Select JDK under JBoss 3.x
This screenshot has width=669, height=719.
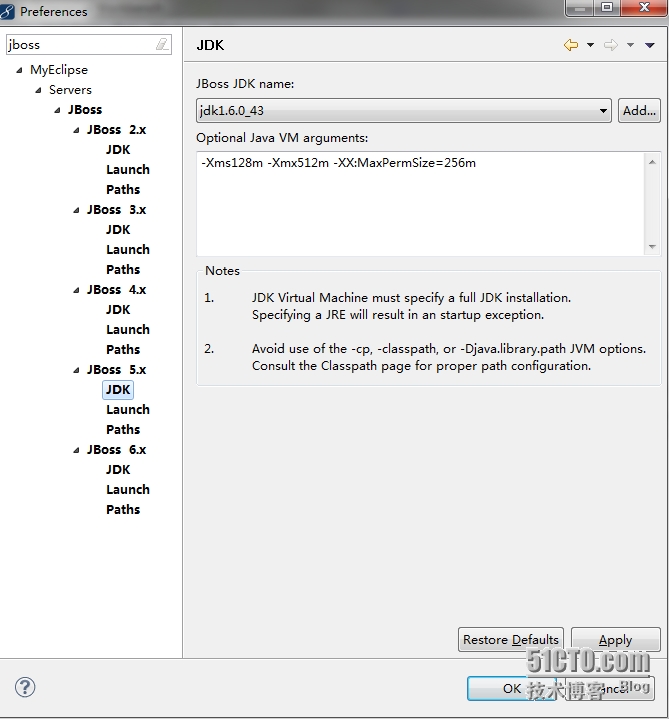click(x=118, y=229)
